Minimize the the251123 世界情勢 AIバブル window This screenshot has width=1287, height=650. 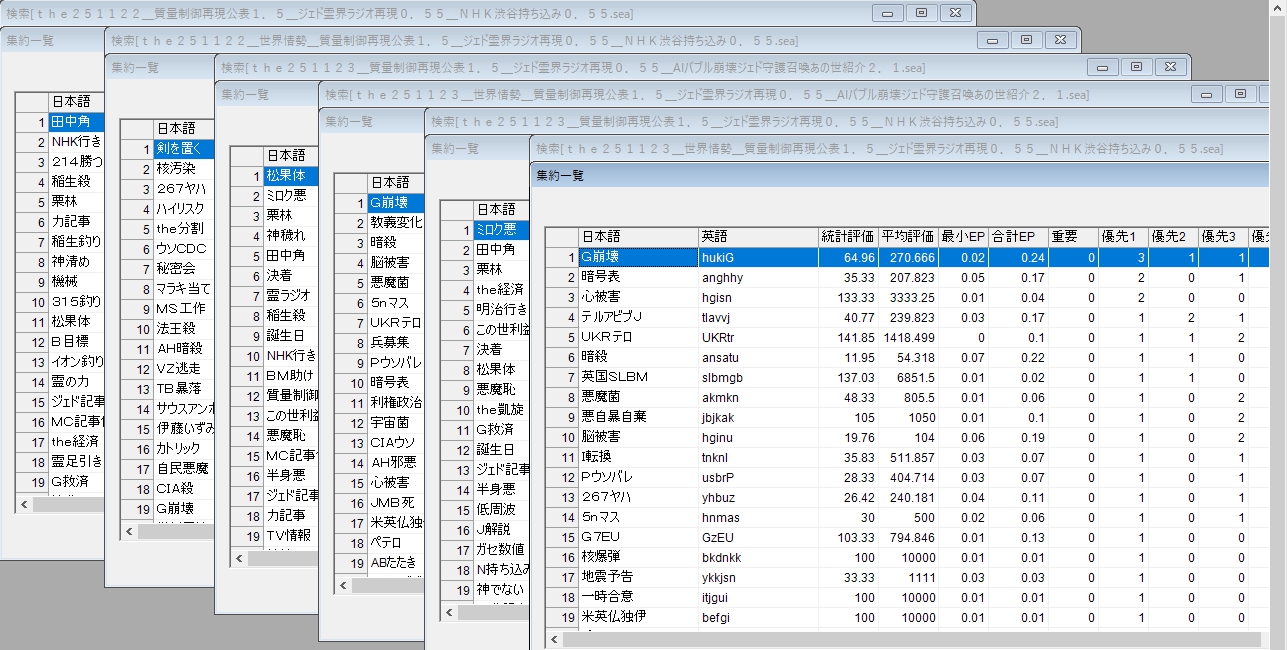tap(1207, 94)
